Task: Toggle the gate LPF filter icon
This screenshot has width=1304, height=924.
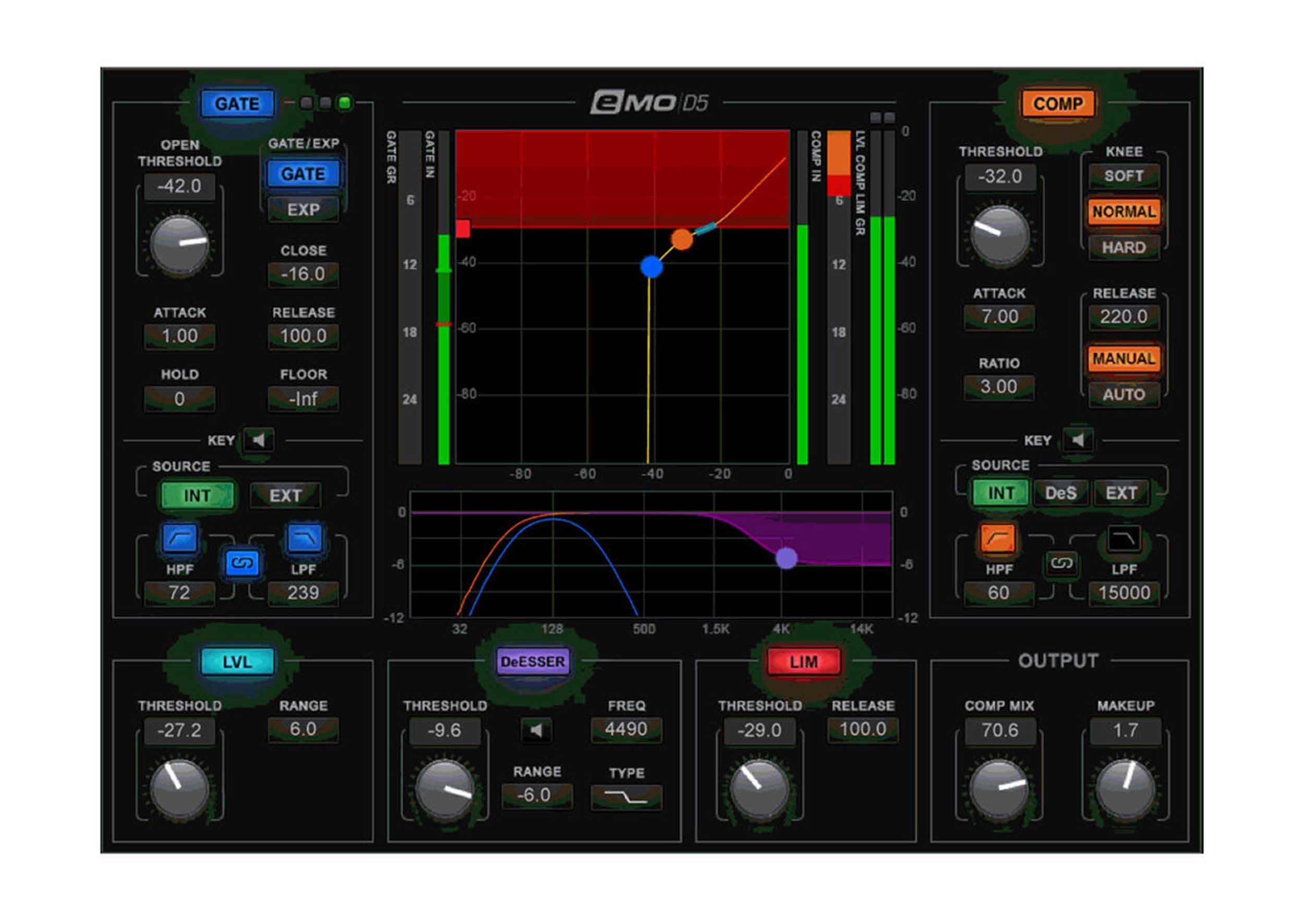Action: [305, 538]
